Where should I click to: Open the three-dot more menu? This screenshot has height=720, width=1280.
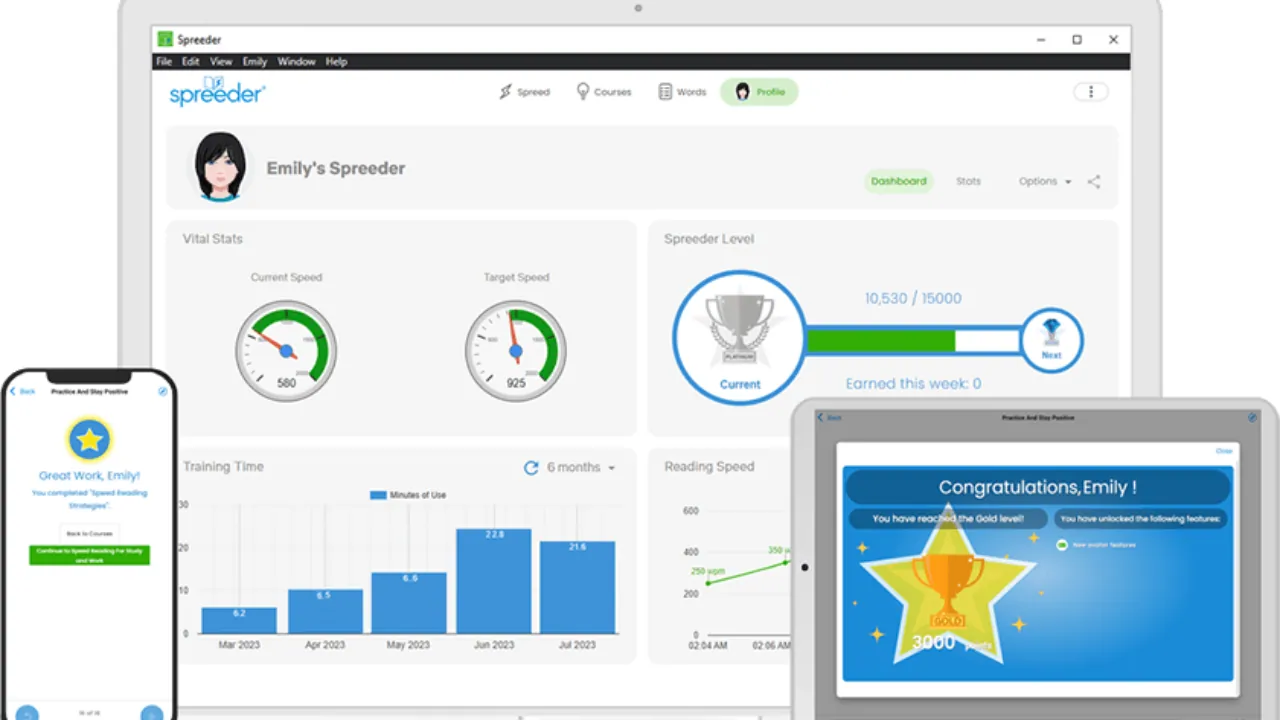click(1091, 92)
